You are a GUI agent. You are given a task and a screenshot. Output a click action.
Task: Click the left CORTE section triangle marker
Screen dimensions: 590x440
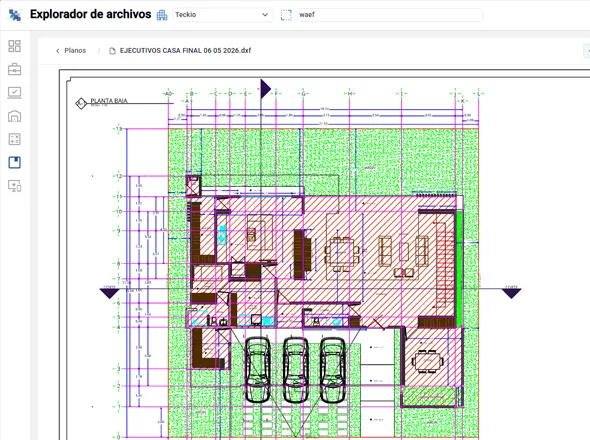point(109,293)
